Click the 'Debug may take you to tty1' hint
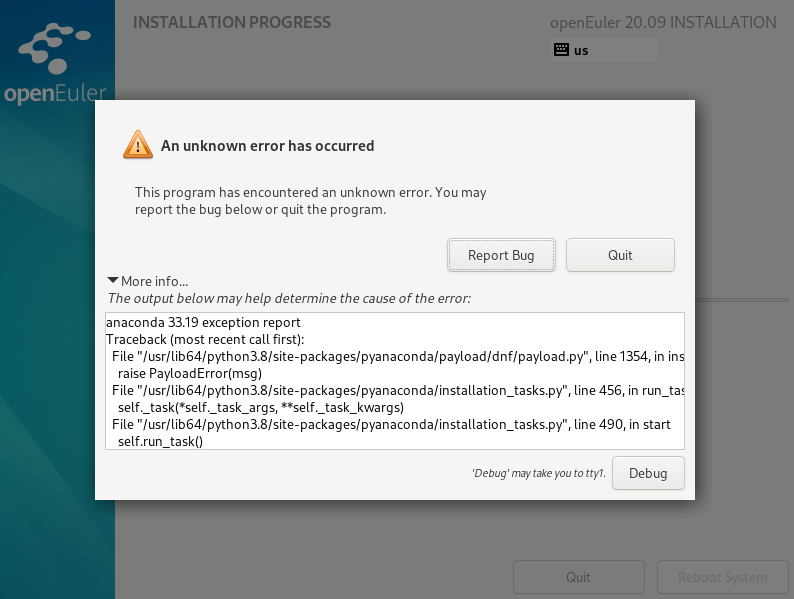This screenshot has width=794, height=599. [539, 473]
